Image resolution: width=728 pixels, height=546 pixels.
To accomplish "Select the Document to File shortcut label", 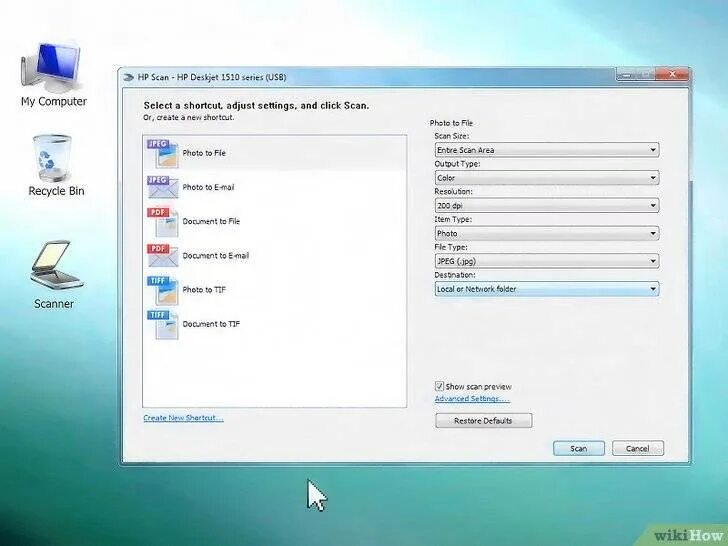I will (x=211, y=221).
